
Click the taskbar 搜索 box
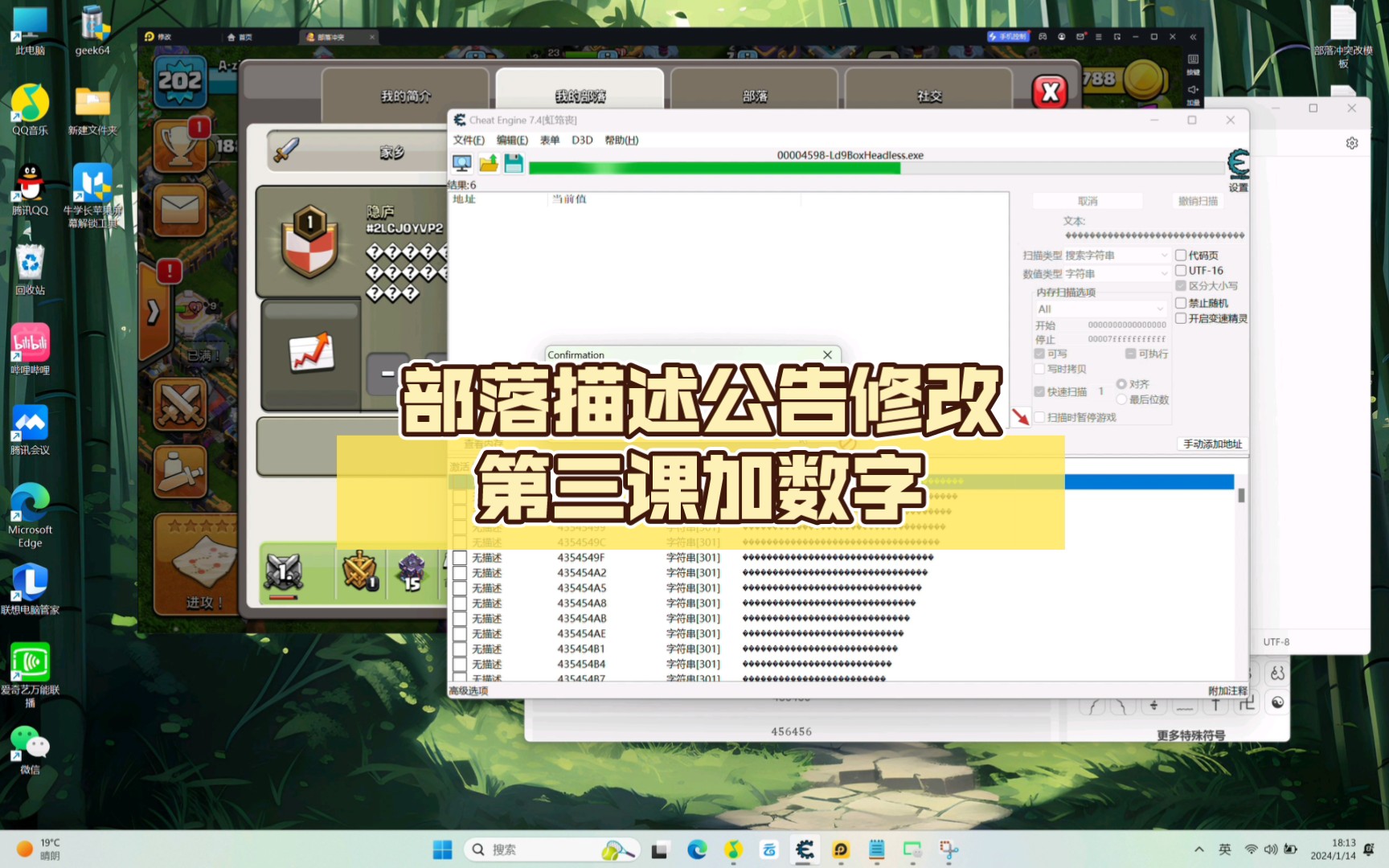point(551,850)
